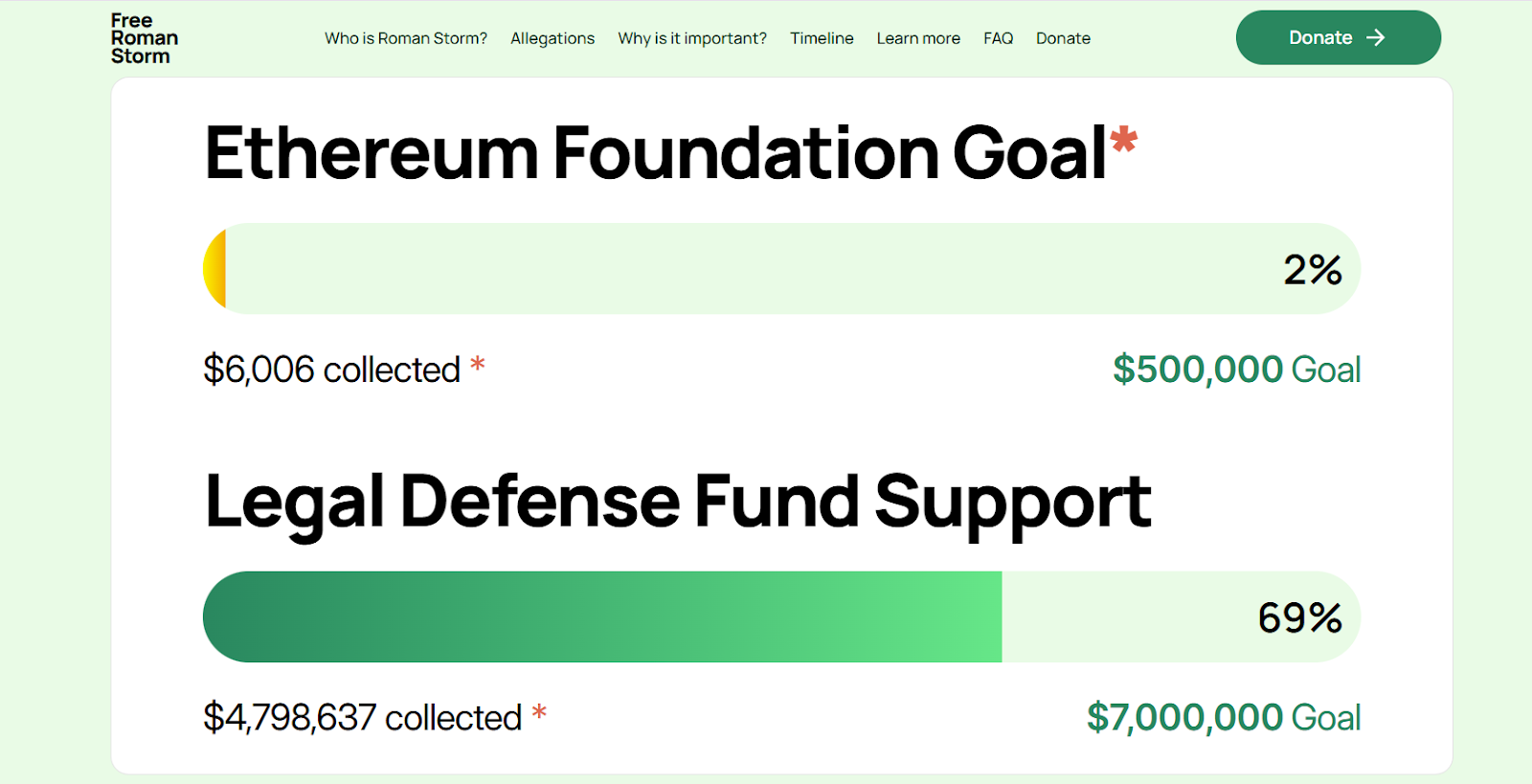Go to the Allegations nav link
The image size is (1532, 784).
pos(552,38)
